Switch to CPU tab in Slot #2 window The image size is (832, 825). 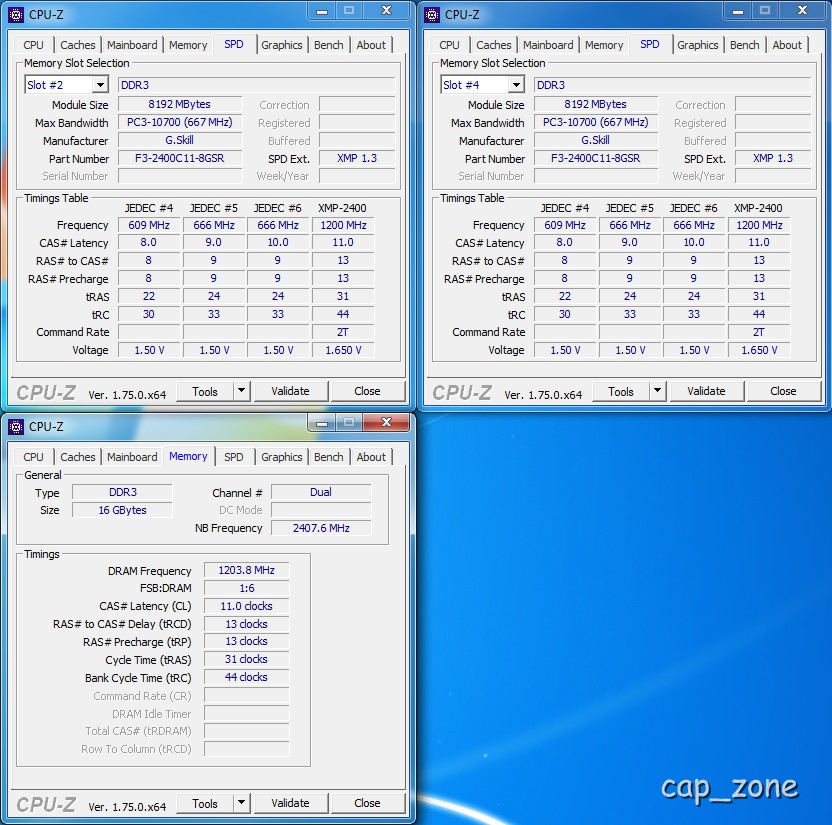33,45
